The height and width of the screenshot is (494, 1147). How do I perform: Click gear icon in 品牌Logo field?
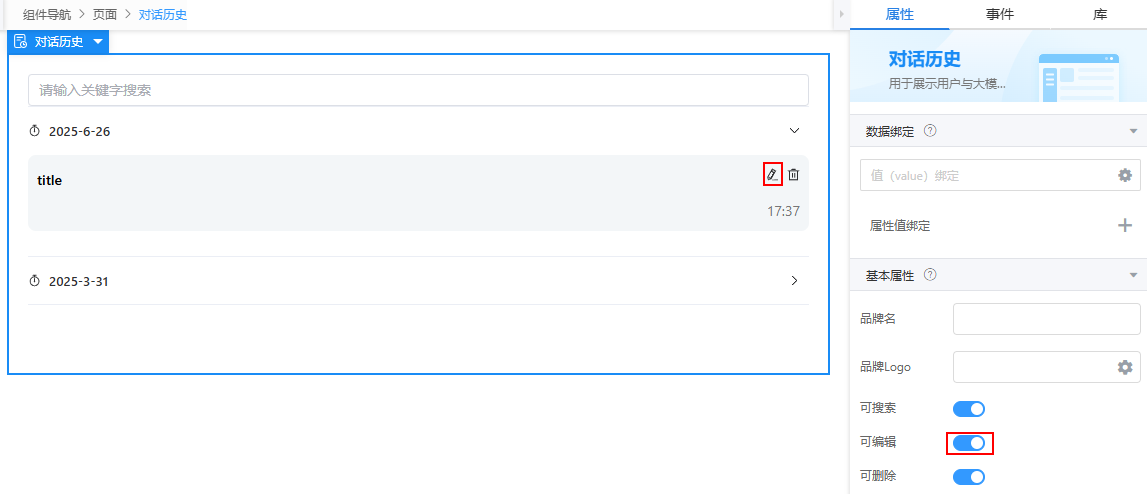pyautogui.click(x=1125, y=367)
